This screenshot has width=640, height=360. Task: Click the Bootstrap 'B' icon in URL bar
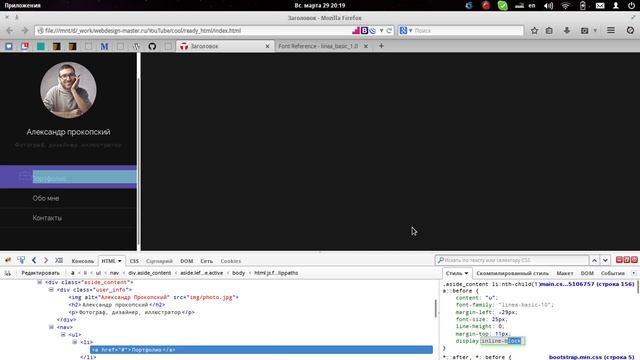(x=364, y=31)
